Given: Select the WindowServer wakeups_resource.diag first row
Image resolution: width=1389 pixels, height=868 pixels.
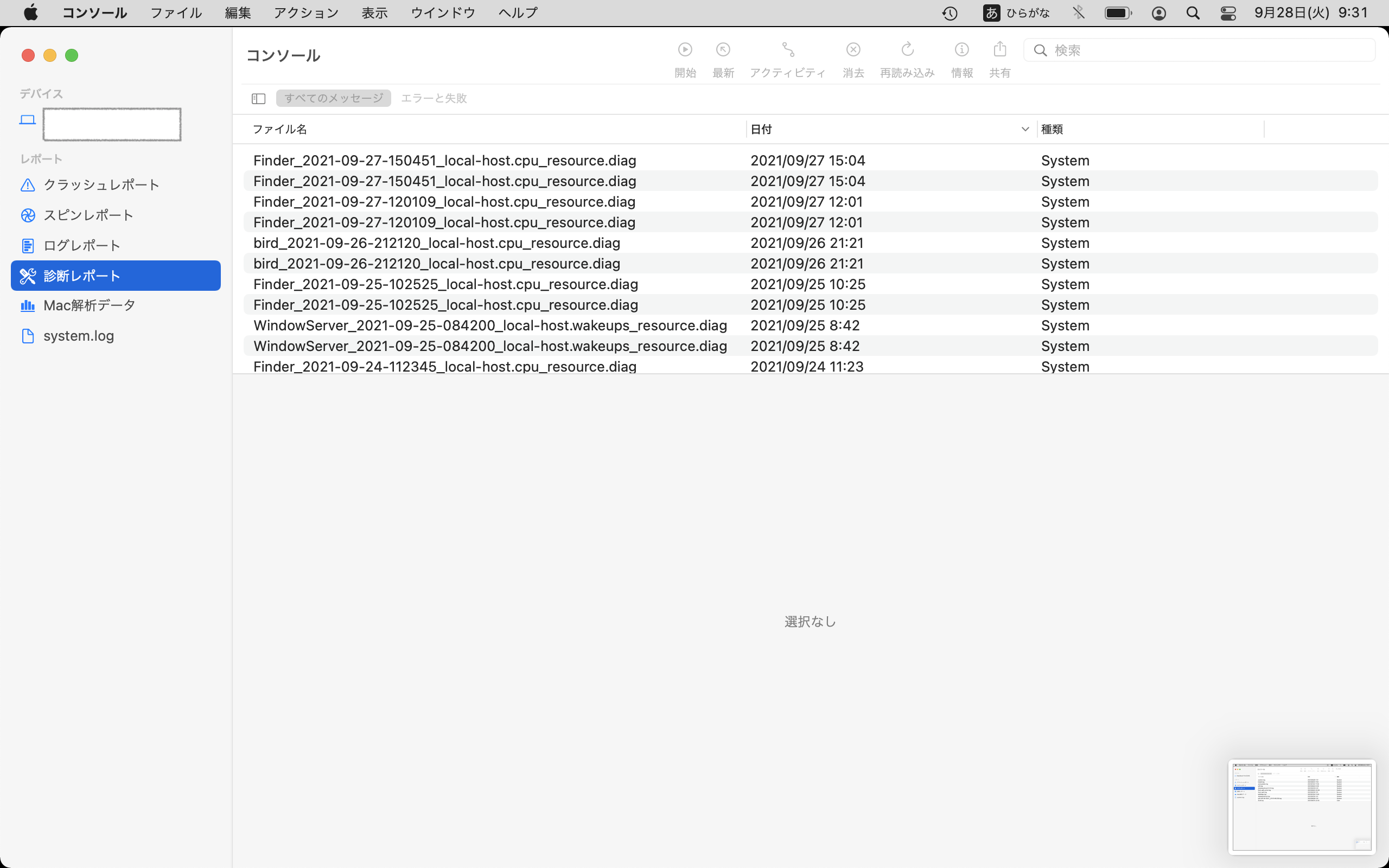Looking at the screenshot, I should click(x=490, y=325).
